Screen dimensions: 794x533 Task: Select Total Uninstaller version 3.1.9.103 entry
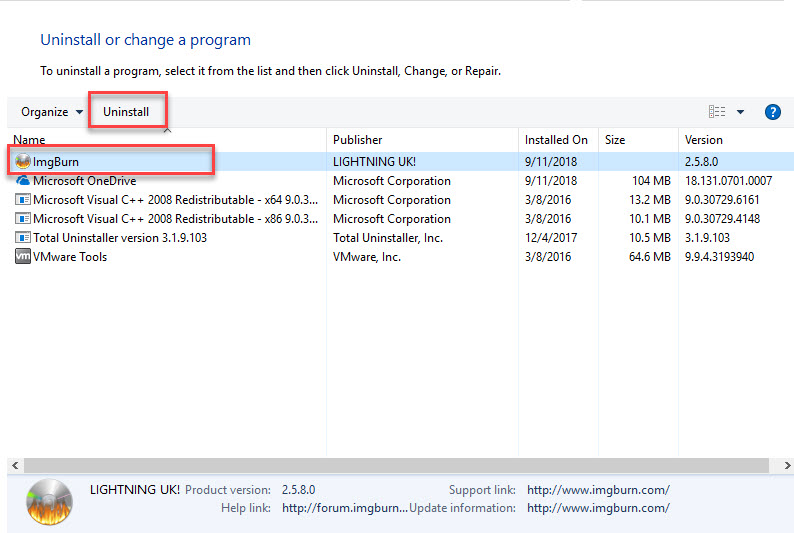120,238
